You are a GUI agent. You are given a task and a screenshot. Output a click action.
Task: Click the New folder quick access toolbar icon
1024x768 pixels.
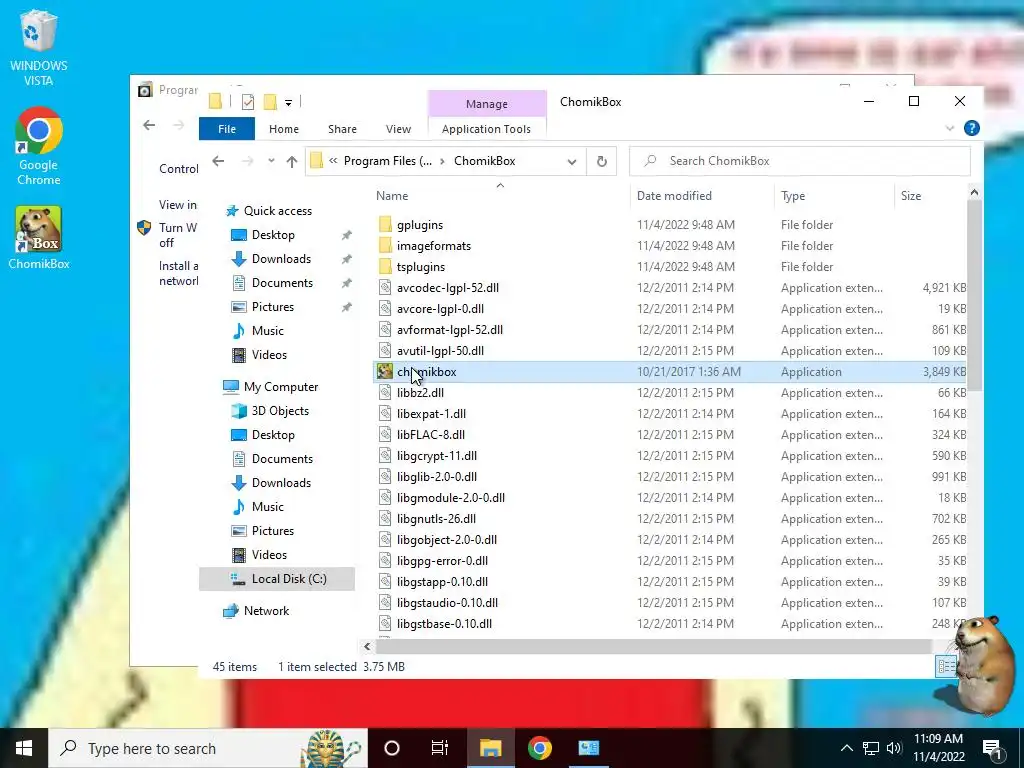point(270,101)
